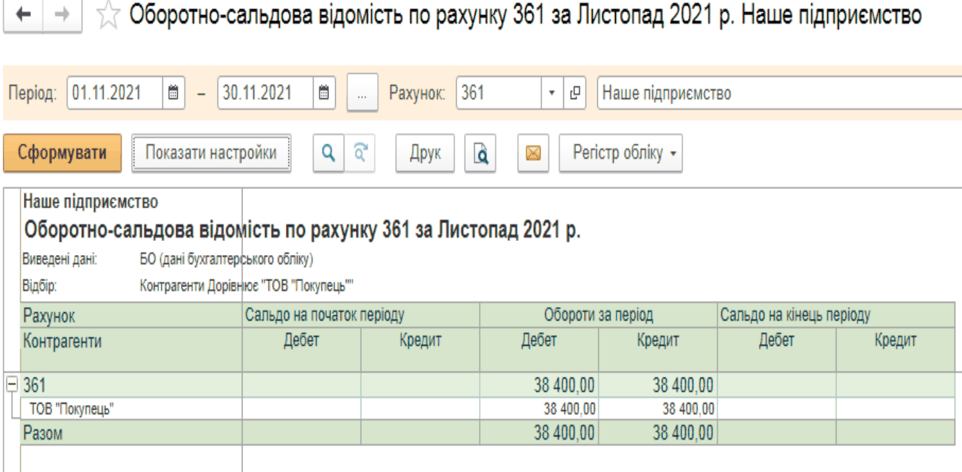Print the report with Друк button

tap(425, 153)
